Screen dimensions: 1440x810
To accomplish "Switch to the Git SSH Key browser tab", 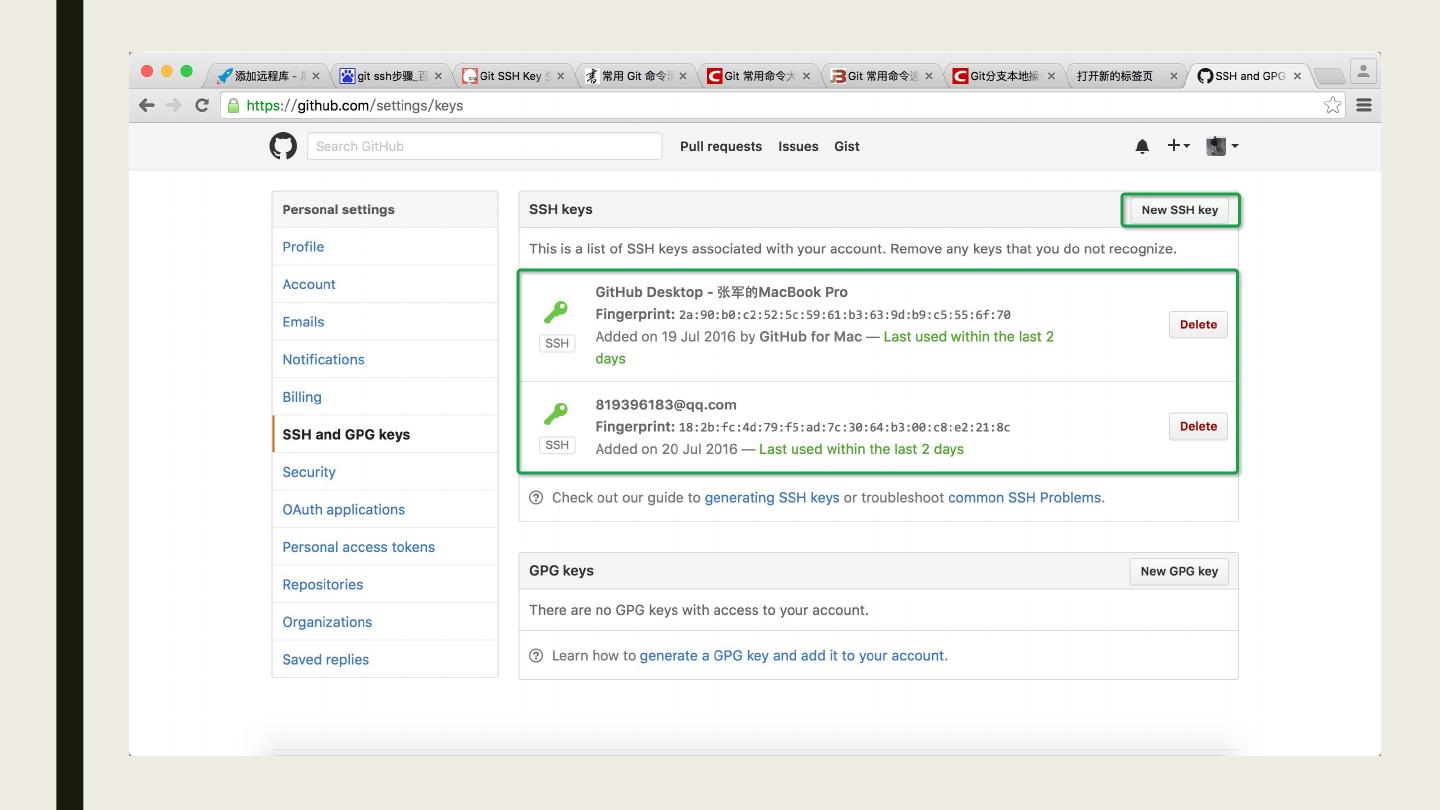I will tap(510, 76).
